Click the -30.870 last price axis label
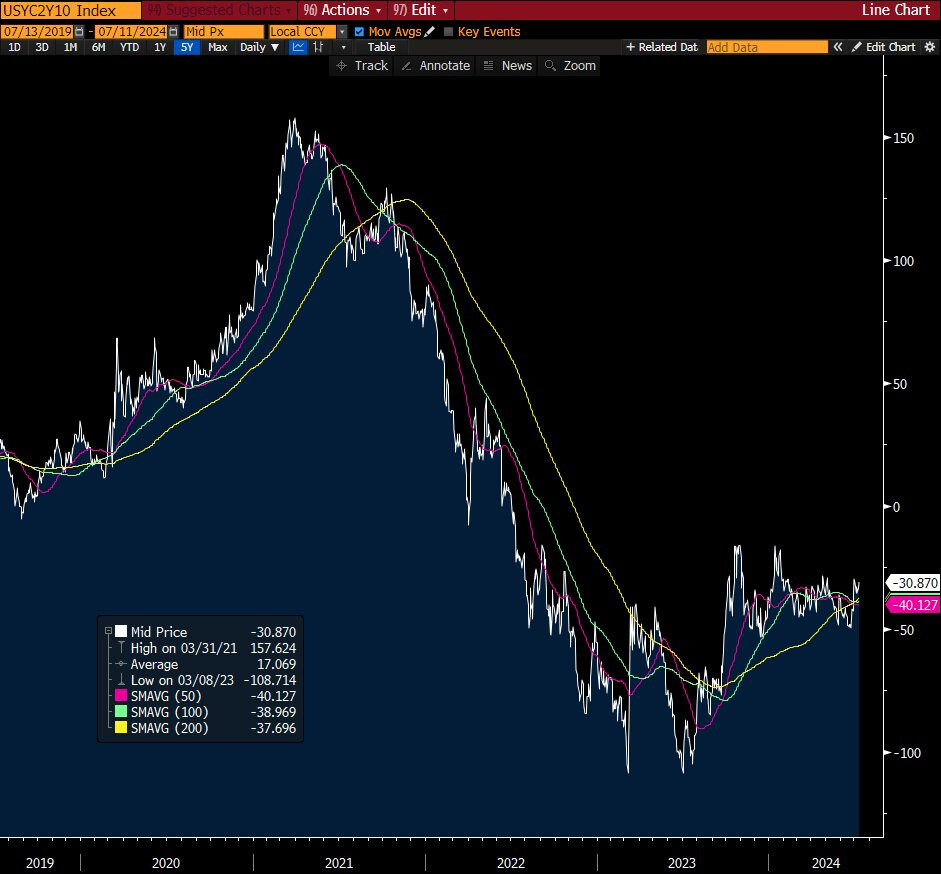Viewport: 941px width, 874px height. click(x=913, y=583)
